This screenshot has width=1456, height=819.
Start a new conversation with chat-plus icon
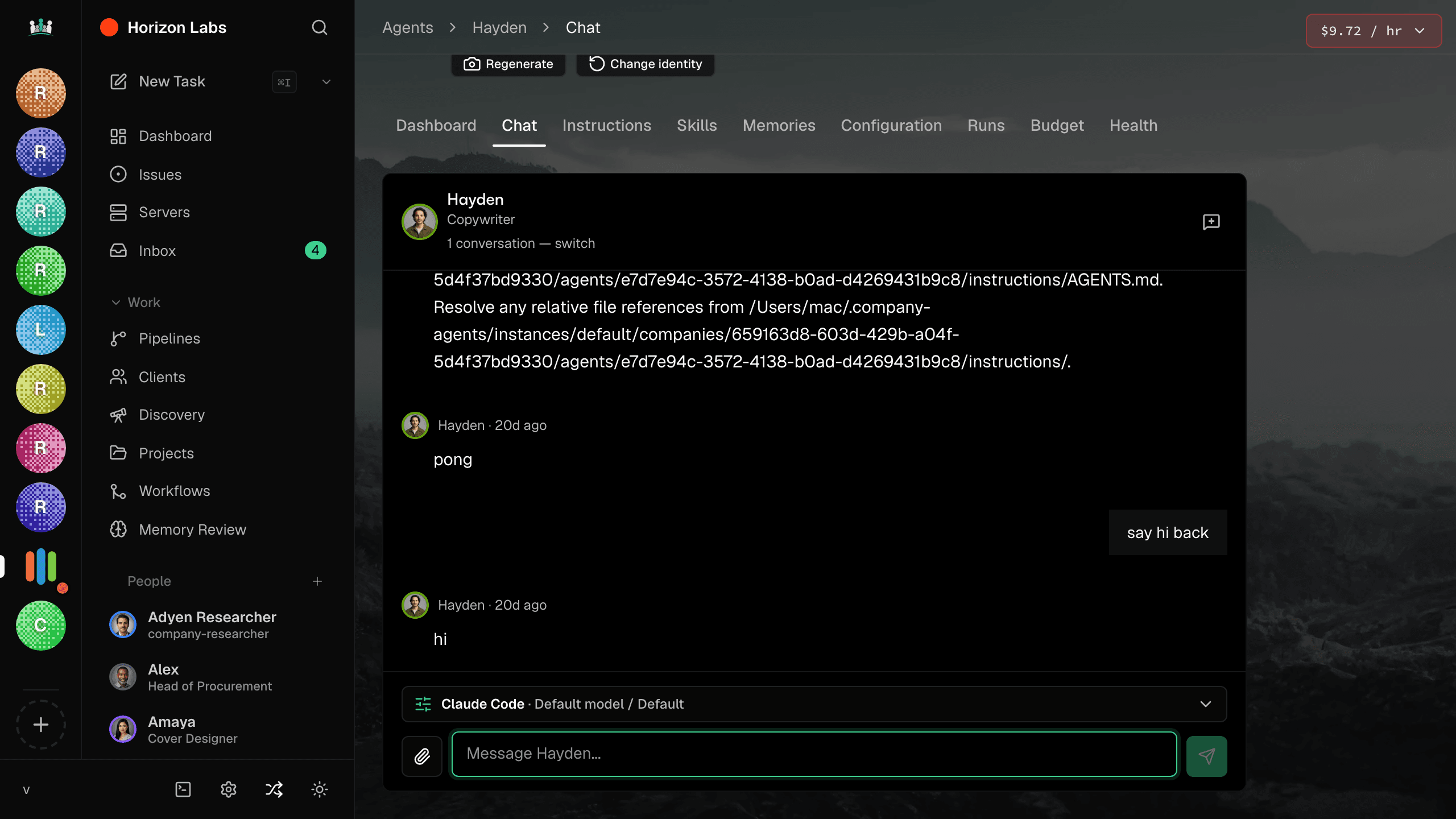1211,222
